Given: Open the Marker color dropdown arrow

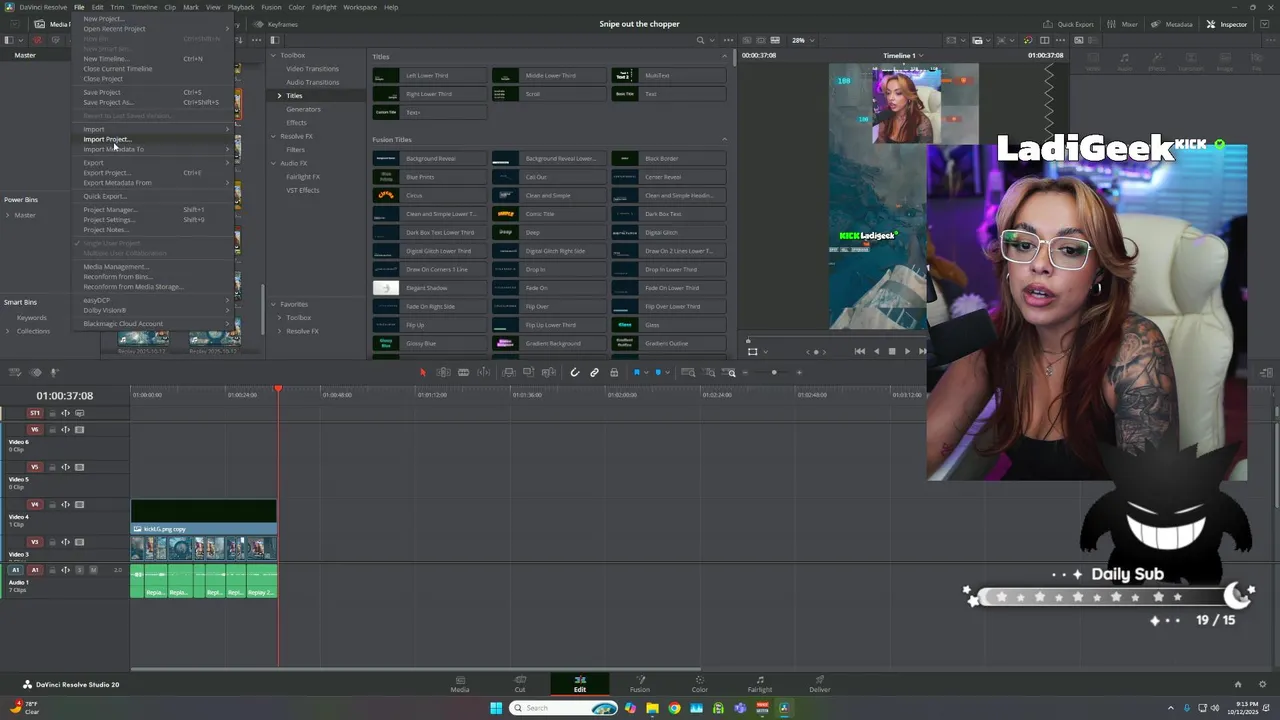Looking at the screenshot, I should click(667, 373).
